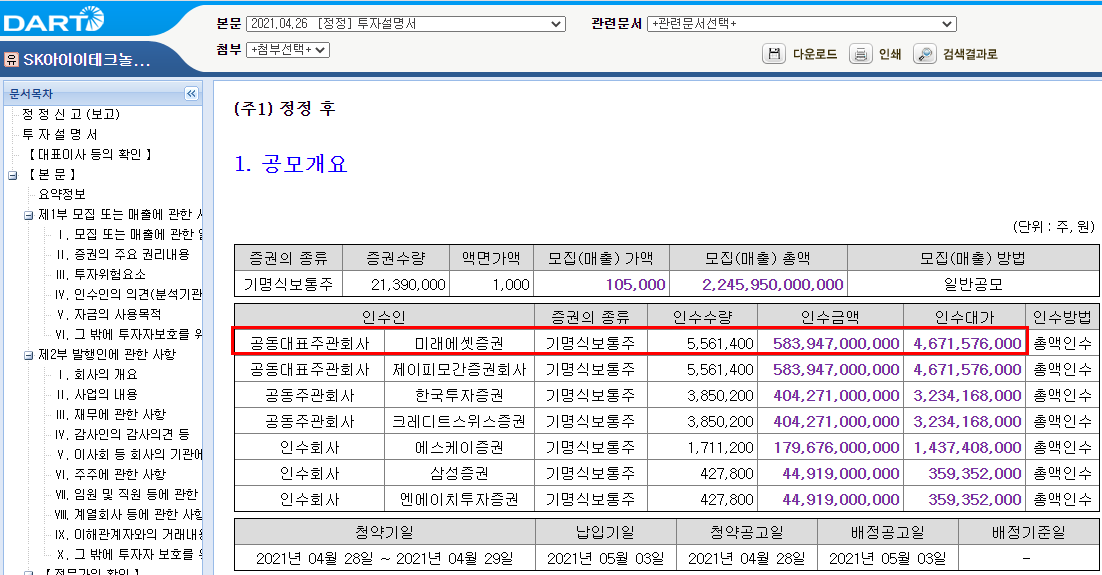Viewport: 1102px width, 575px height.
Task: Select 요약정보 in the document tree
Action: [x=62, y=193]
